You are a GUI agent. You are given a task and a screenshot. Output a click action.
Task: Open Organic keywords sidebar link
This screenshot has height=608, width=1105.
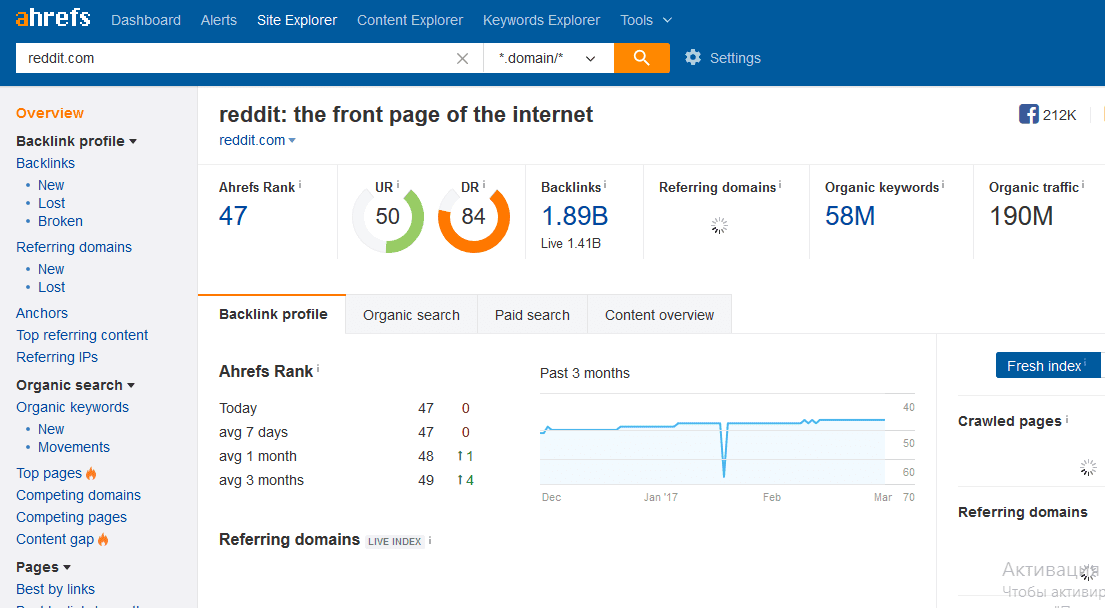73,407
